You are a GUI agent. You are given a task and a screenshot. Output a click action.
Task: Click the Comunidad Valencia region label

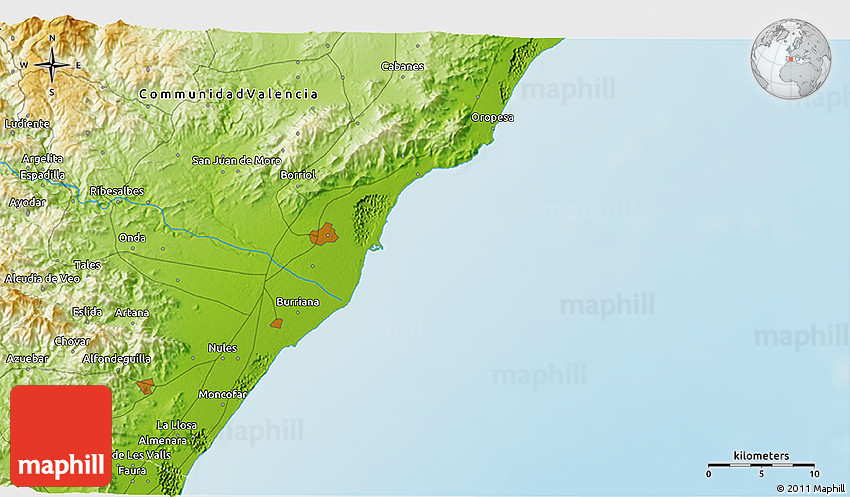click(x=229, y=94)
